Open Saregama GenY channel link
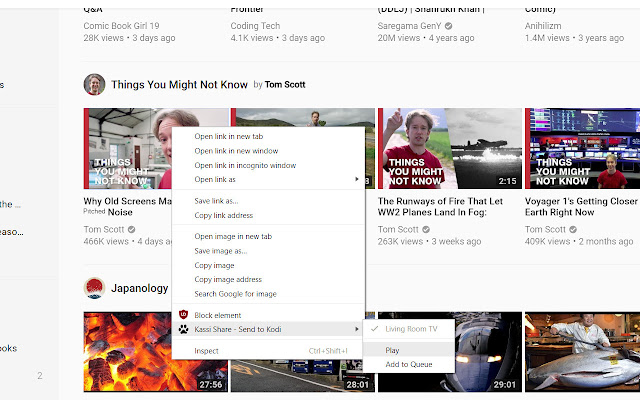 tap(409, 26)
